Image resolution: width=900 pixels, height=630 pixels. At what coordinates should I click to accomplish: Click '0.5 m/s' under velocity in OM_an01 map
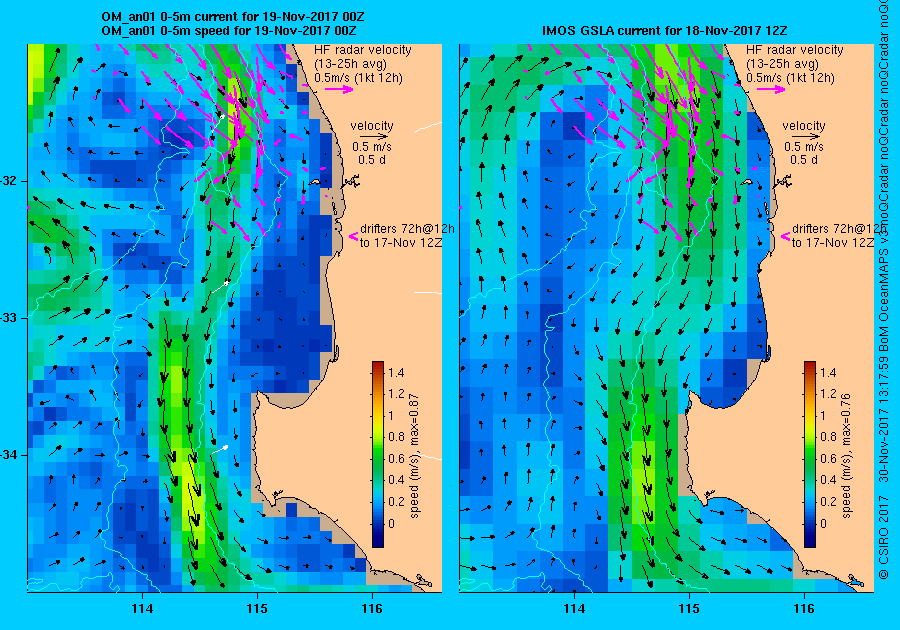[372, 147]
